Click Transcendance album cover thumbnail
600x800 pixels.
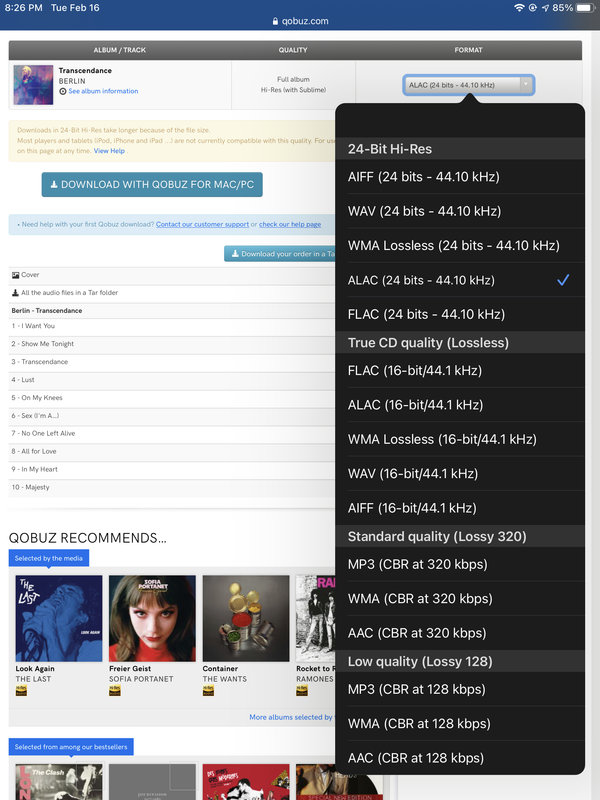coord(33,85)
